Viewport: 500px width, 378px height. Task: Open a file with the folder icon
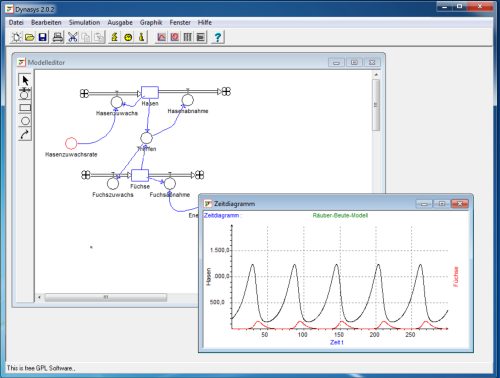[30, 37]
